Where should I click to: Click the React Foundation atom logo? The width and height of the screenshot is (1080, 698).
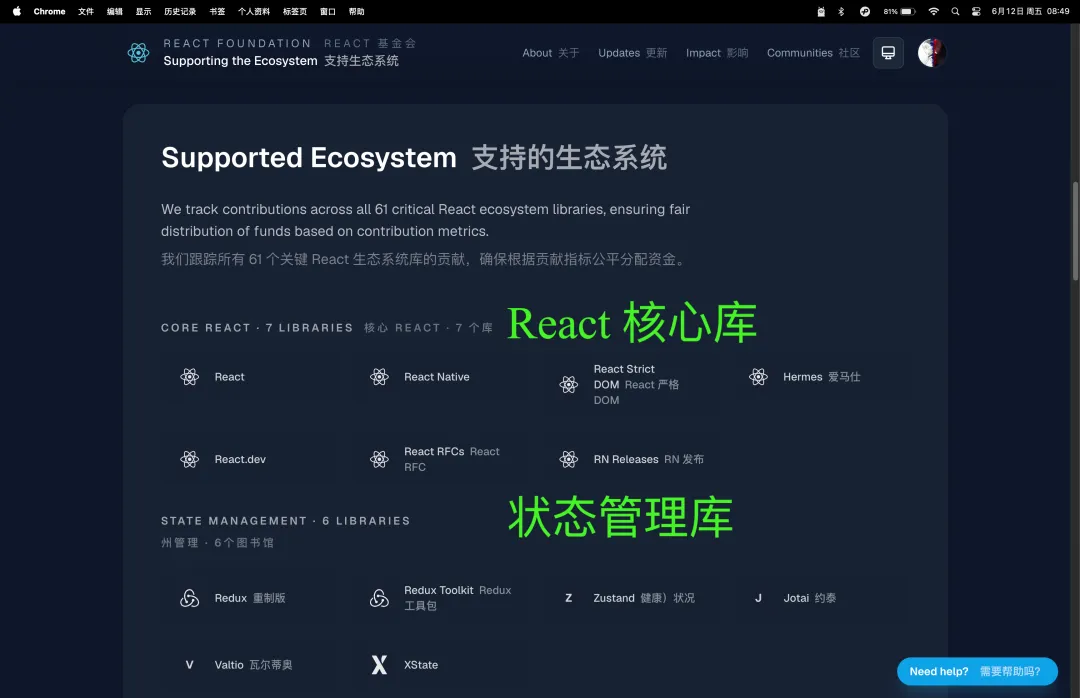coord(138,52)
